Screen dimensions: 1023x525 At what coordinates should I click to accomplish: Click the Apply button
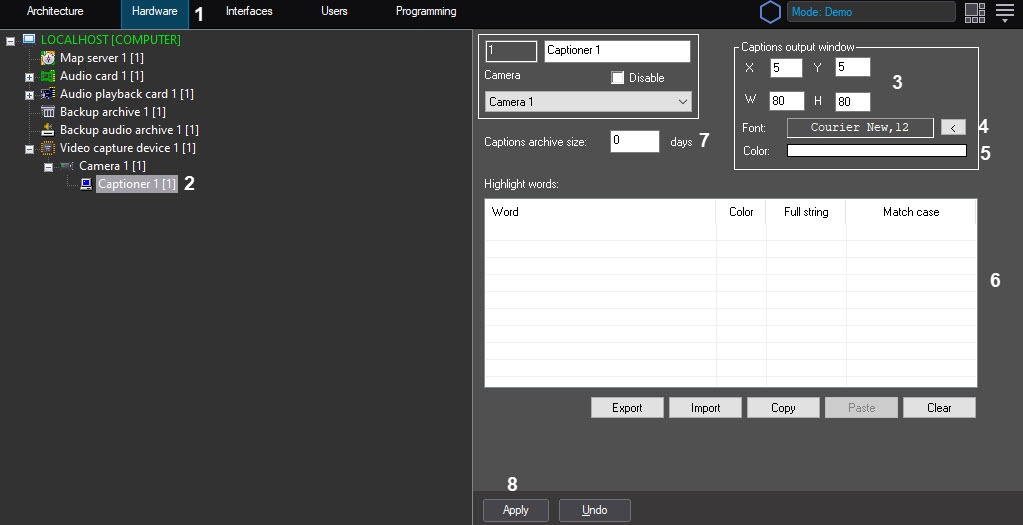(515, 510)
